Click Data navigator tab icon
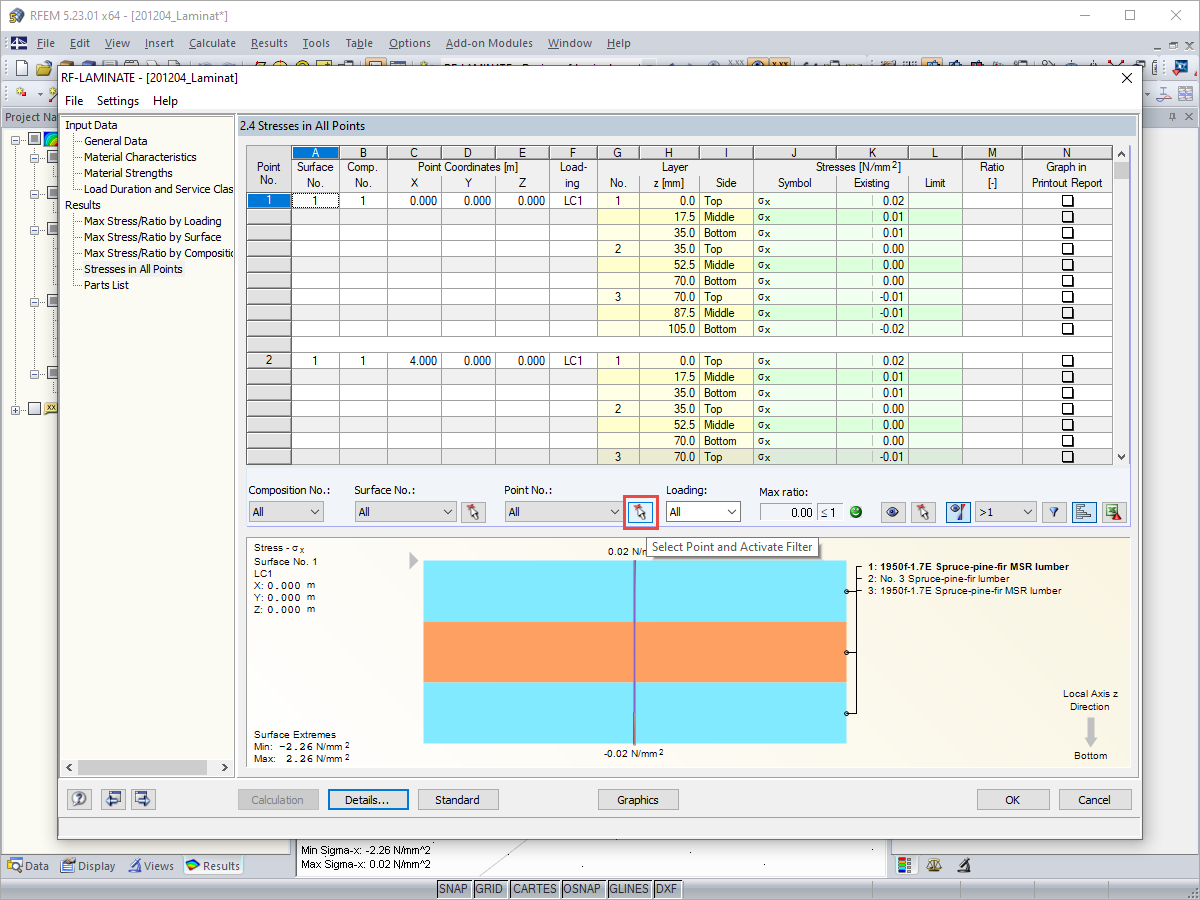Viewport: 1200px width, 900px height. [x=16, y=866]
